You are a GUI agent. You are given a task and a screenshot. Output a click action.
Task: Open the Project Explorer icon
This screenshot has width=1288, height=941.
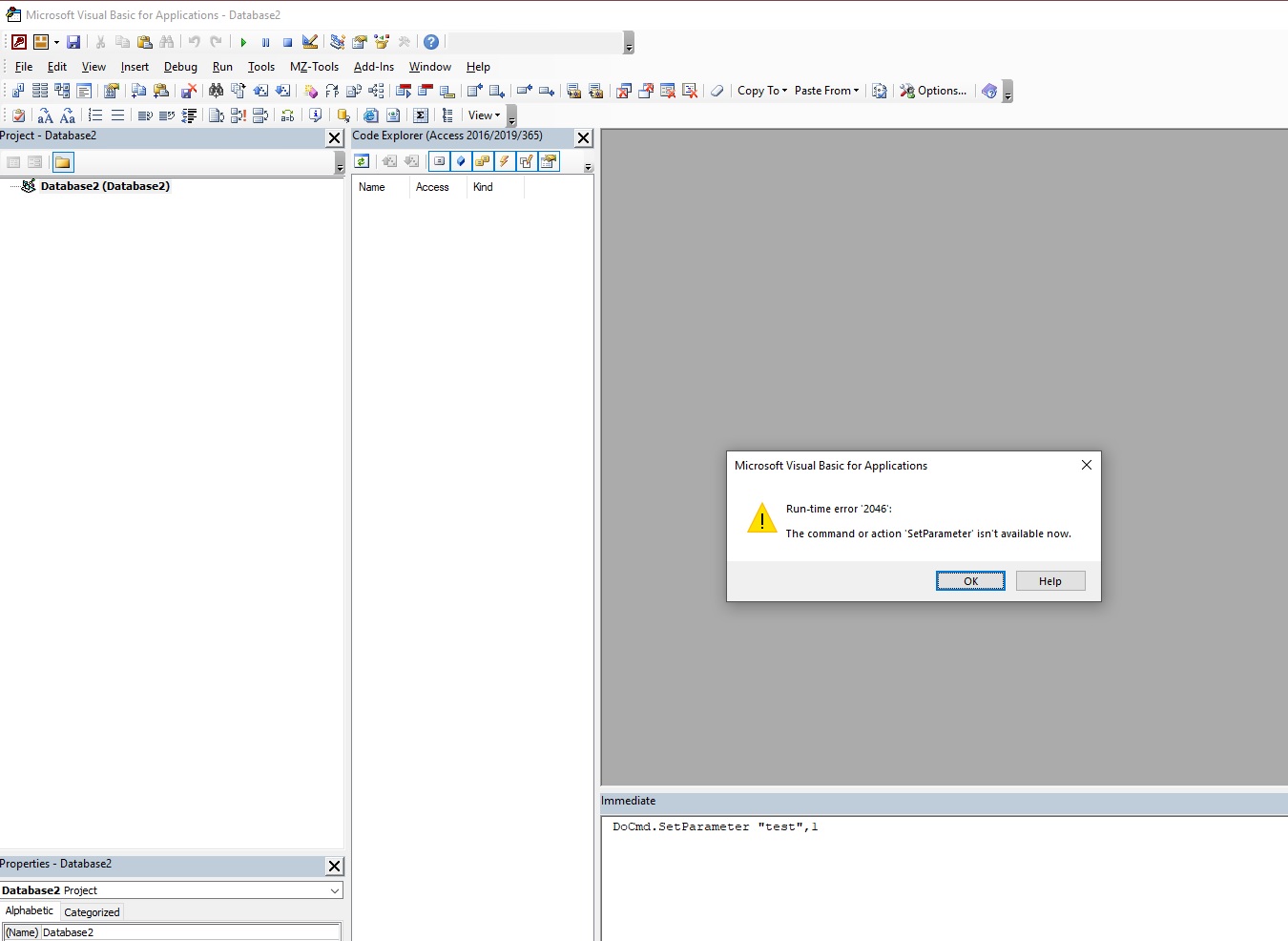337,42
